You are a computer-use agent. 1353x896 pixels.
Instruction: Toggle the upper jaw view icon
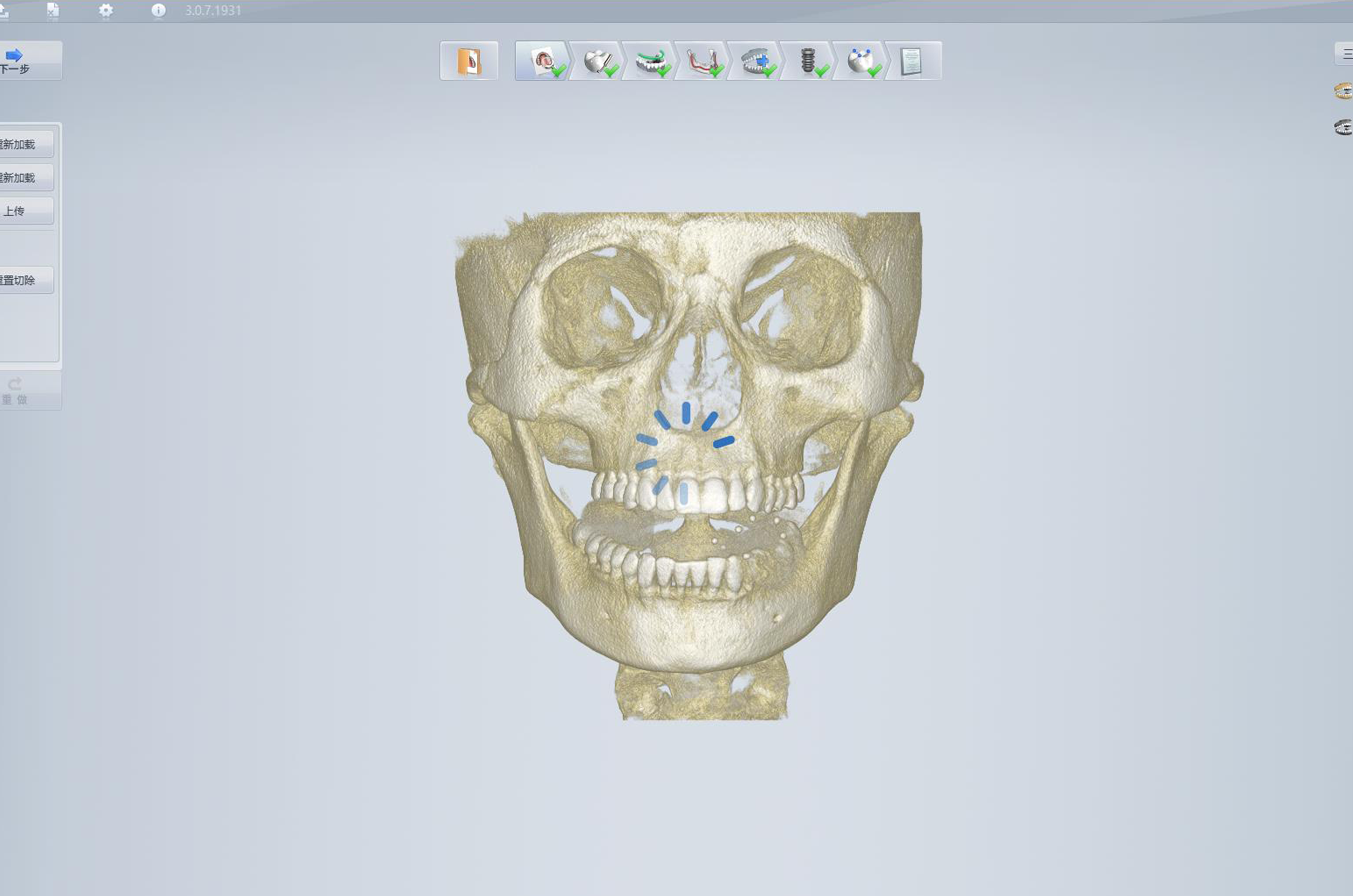[1343, 91]
